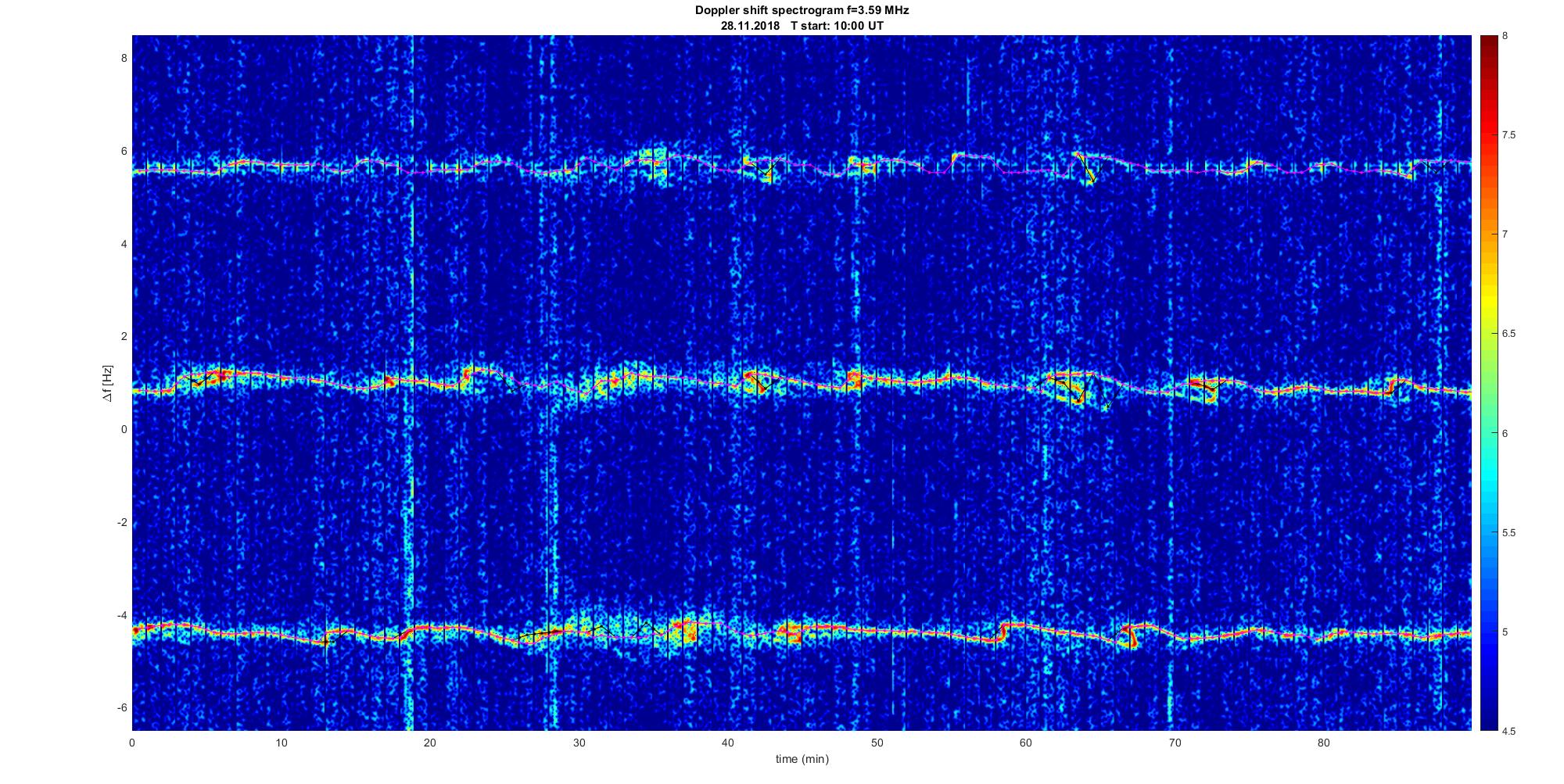Image resolution: width=1564 pixels, height=784 pixels.
Task: Click the y-axis tick label '4'
Action: pos(124,244)
